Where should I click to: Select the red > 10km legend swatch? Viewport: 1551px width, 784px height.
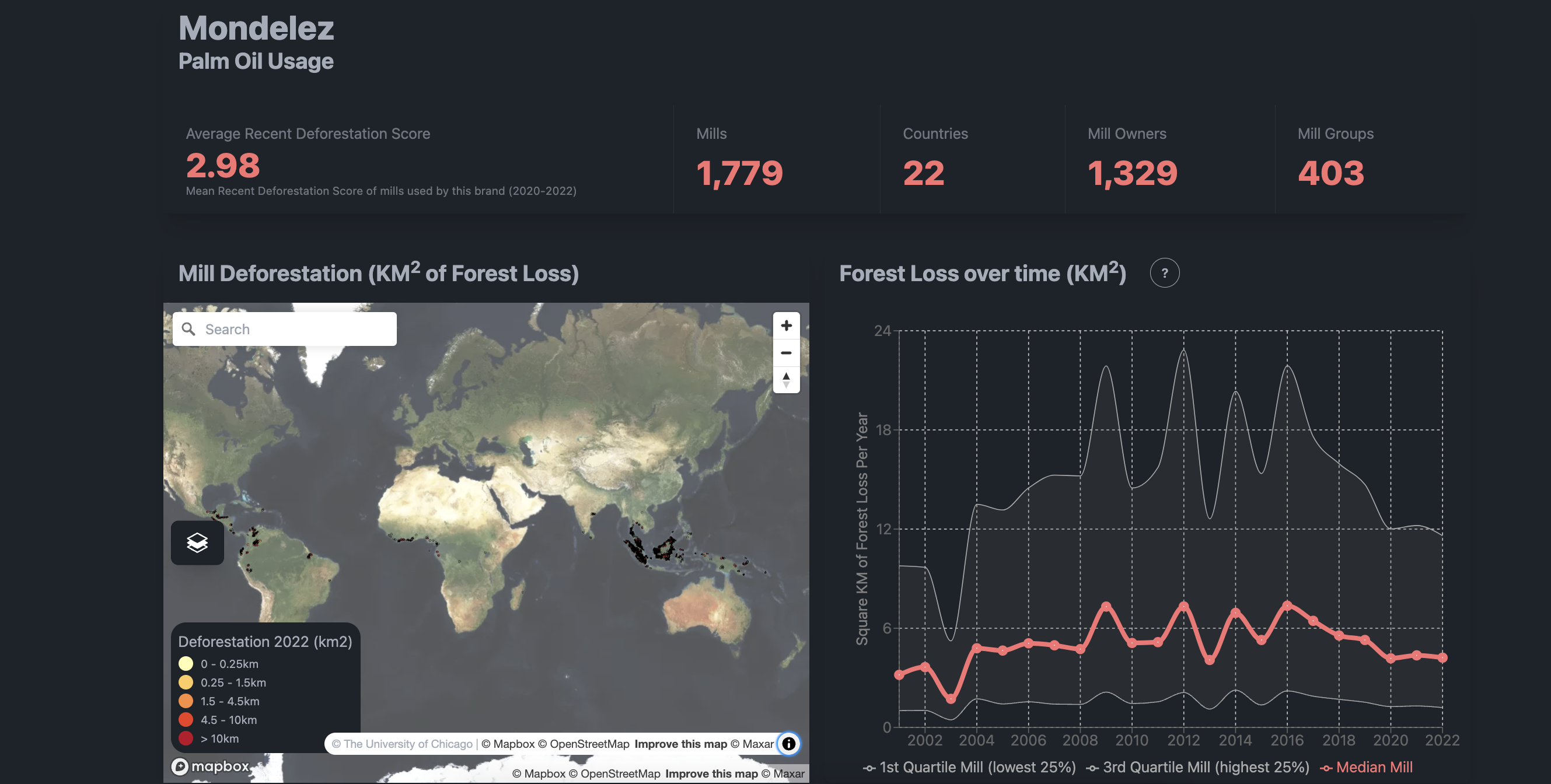[186, 738]
